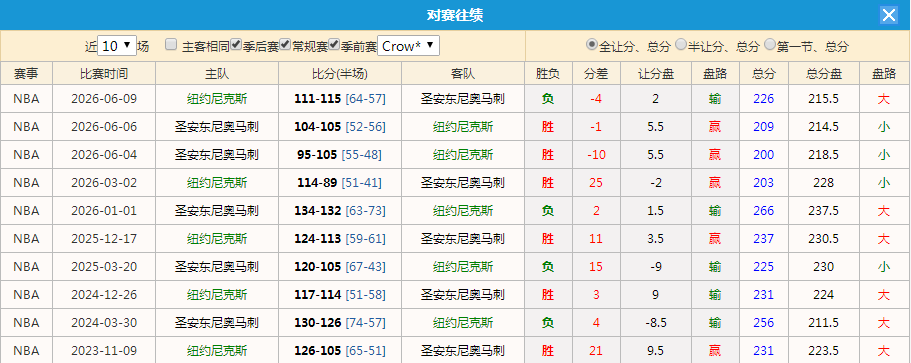Viewport: 911px width, 363px height.
Task: Click the 130-126 score
Action: (317, 322)
